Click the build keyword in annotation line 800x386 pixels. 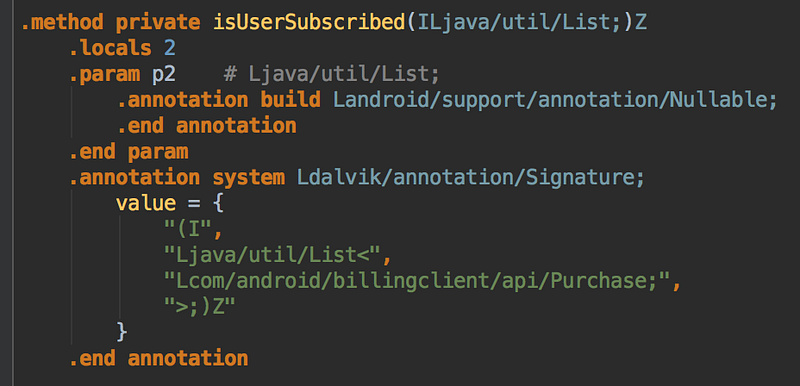point(290,100)
